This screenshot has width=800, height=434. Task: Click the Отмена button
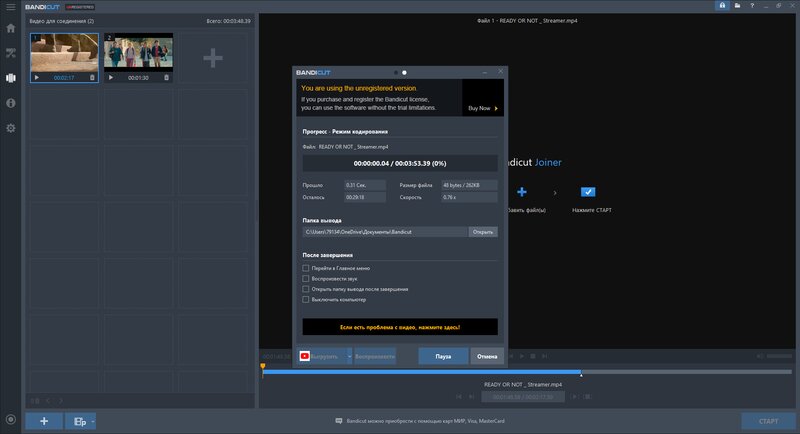tap(487, 356)
